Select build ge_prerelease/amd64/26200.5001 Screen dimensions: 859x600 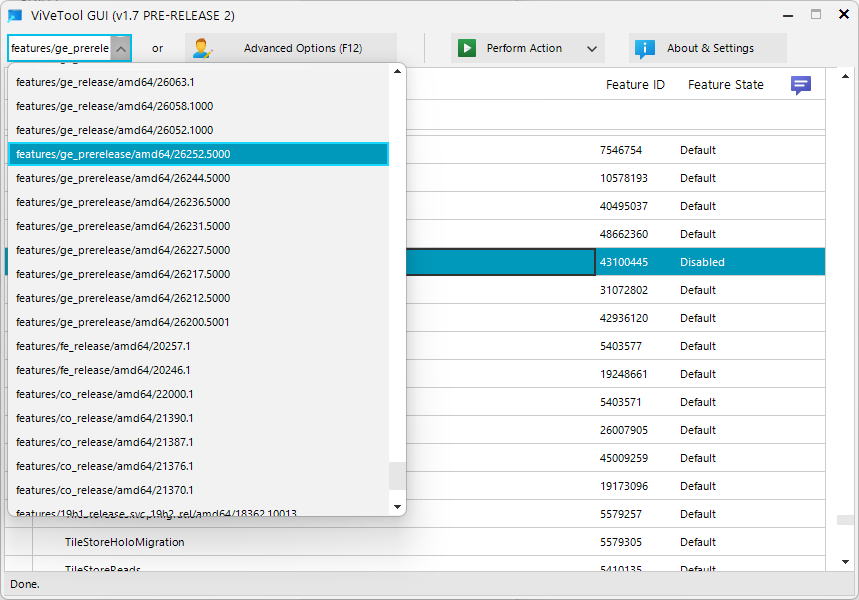(198, 322)
